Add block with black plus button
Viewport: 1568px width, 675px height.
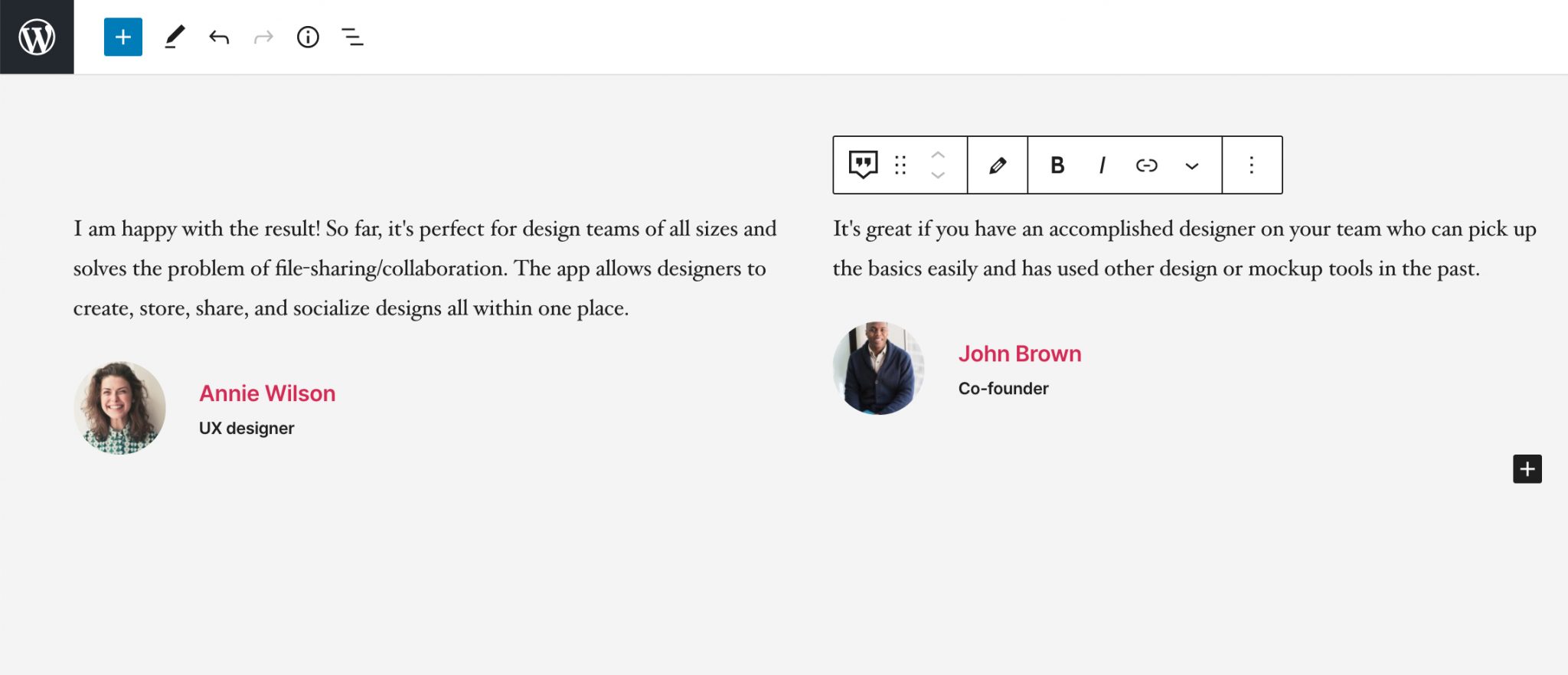click(x=1527, y=468)
